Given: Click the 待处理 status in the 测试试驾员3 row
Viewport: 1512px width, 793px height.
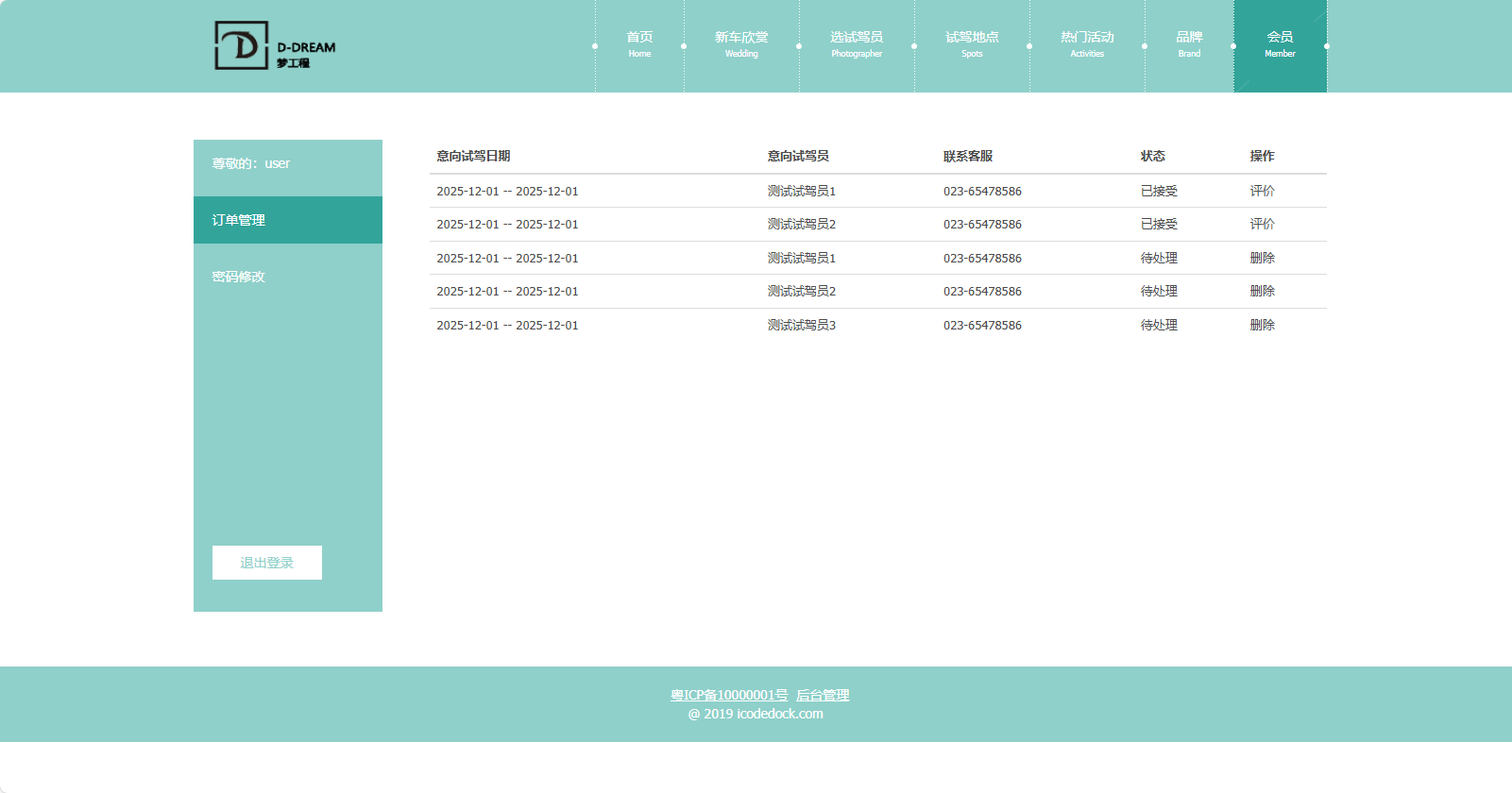Looking at the screenshot, I should pos(1159,325).
